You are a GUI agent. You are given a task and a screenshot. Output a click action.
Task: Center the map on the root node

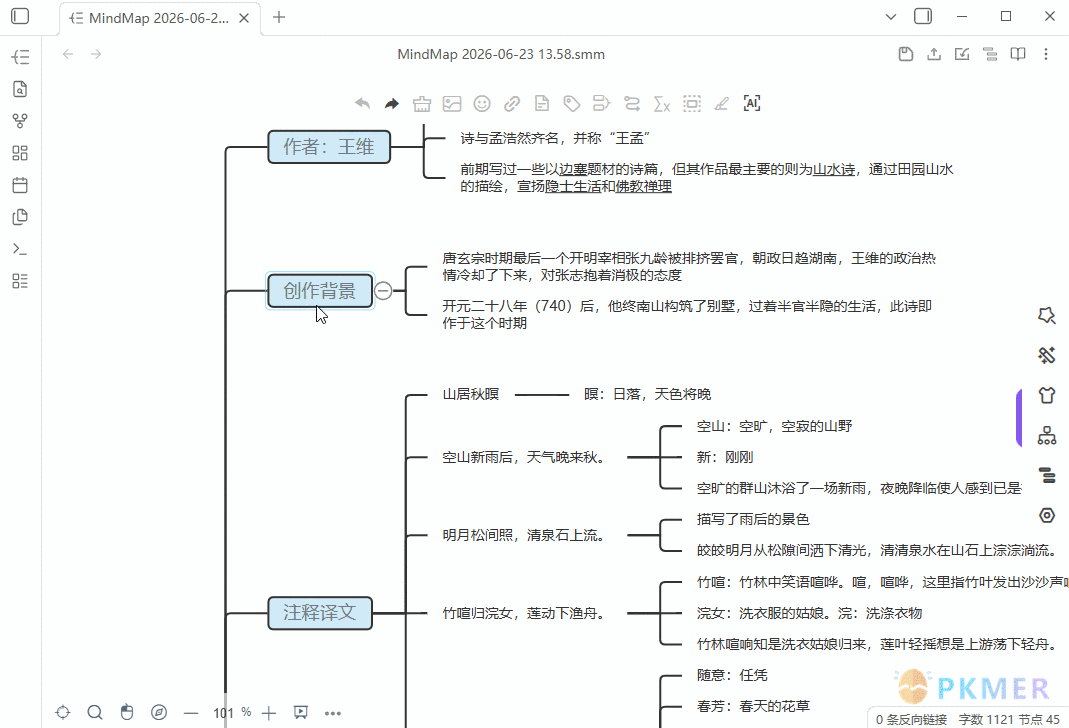[63, 712]
